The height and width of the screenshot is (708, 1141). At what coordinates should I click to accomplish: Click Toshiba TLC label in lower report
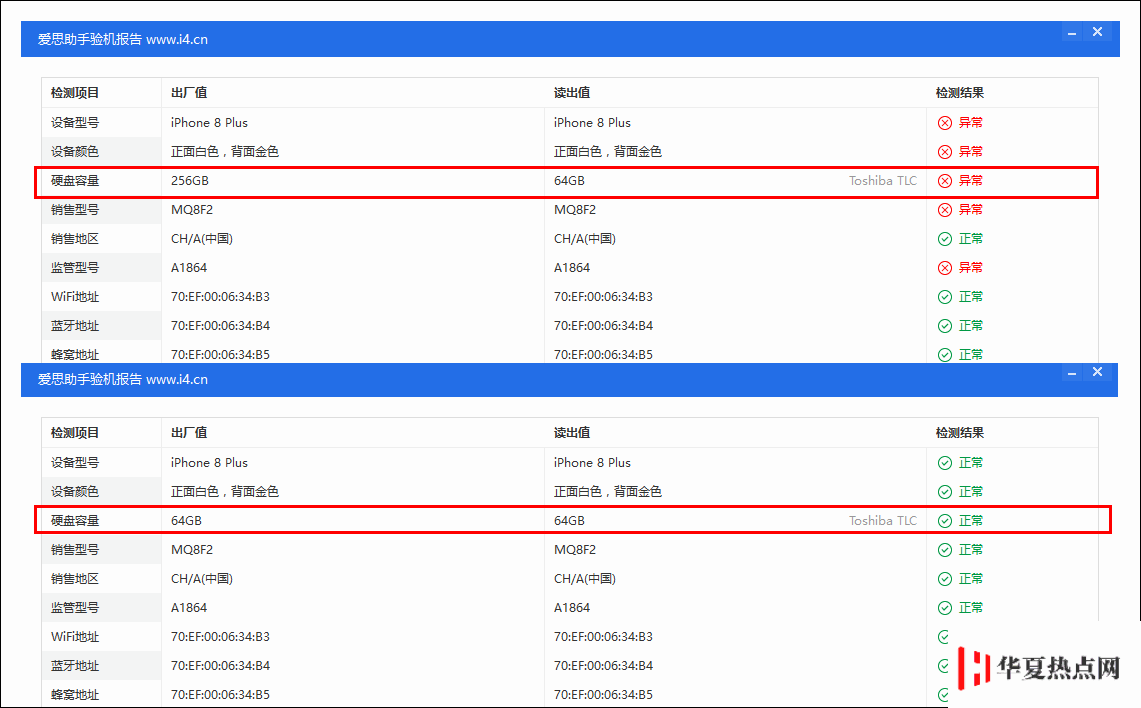pos(883,521)
